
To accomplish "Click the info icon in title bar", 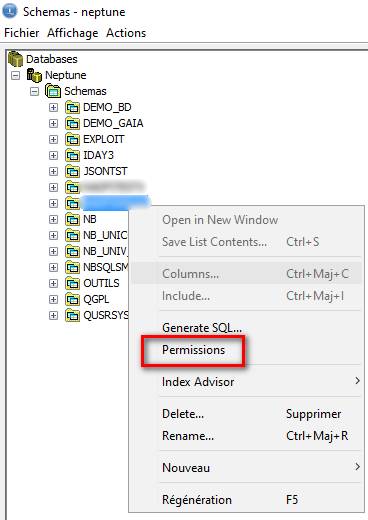I will pos(10,11).
